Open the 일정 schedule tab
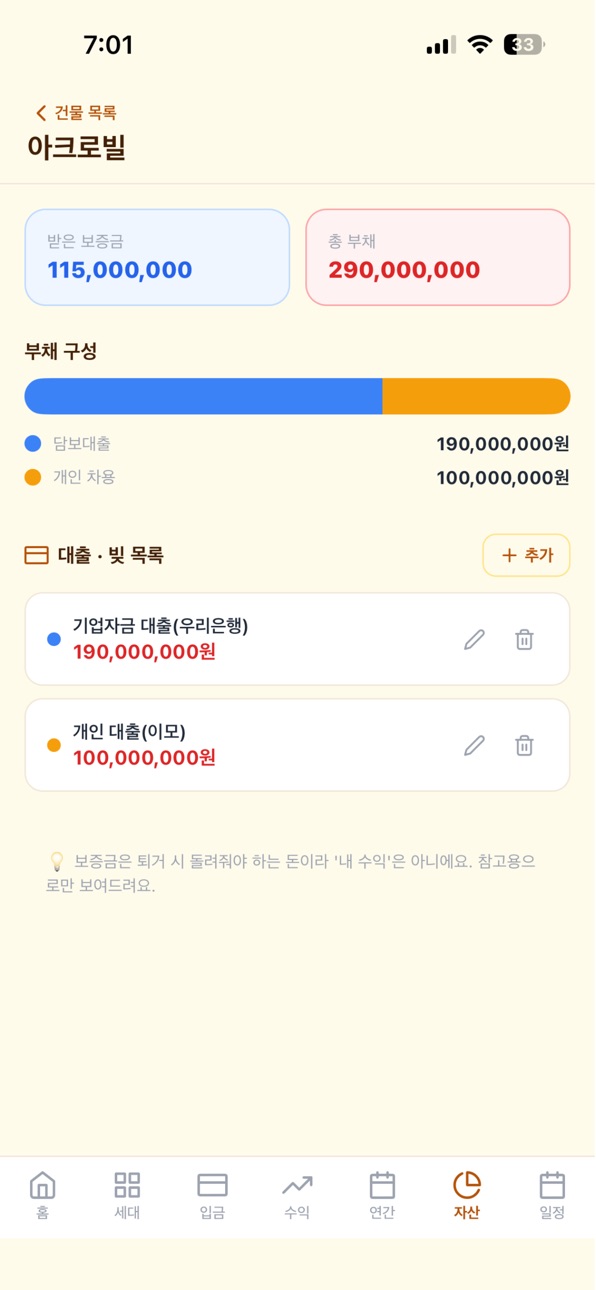The height and width of the screenshot is (1290, 596). click(x=552, y=1196)
